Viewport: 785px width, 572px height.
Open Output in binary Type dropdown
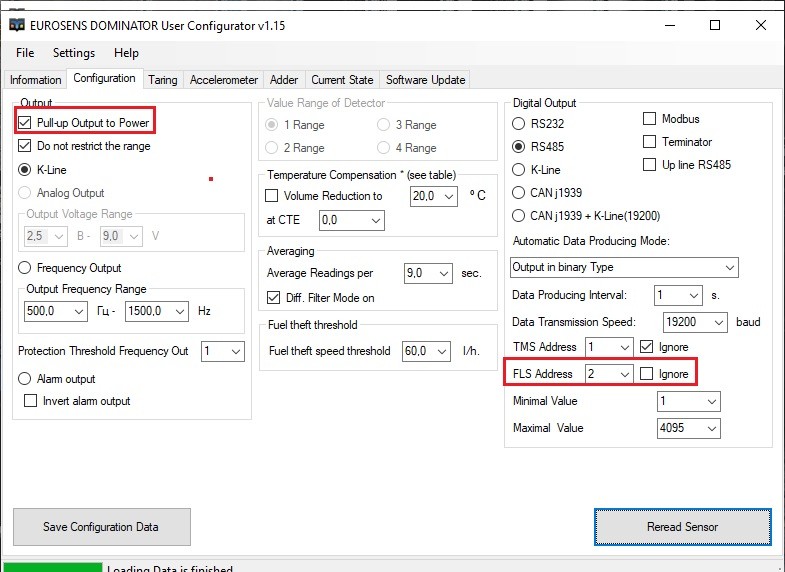tap(624, 267)
